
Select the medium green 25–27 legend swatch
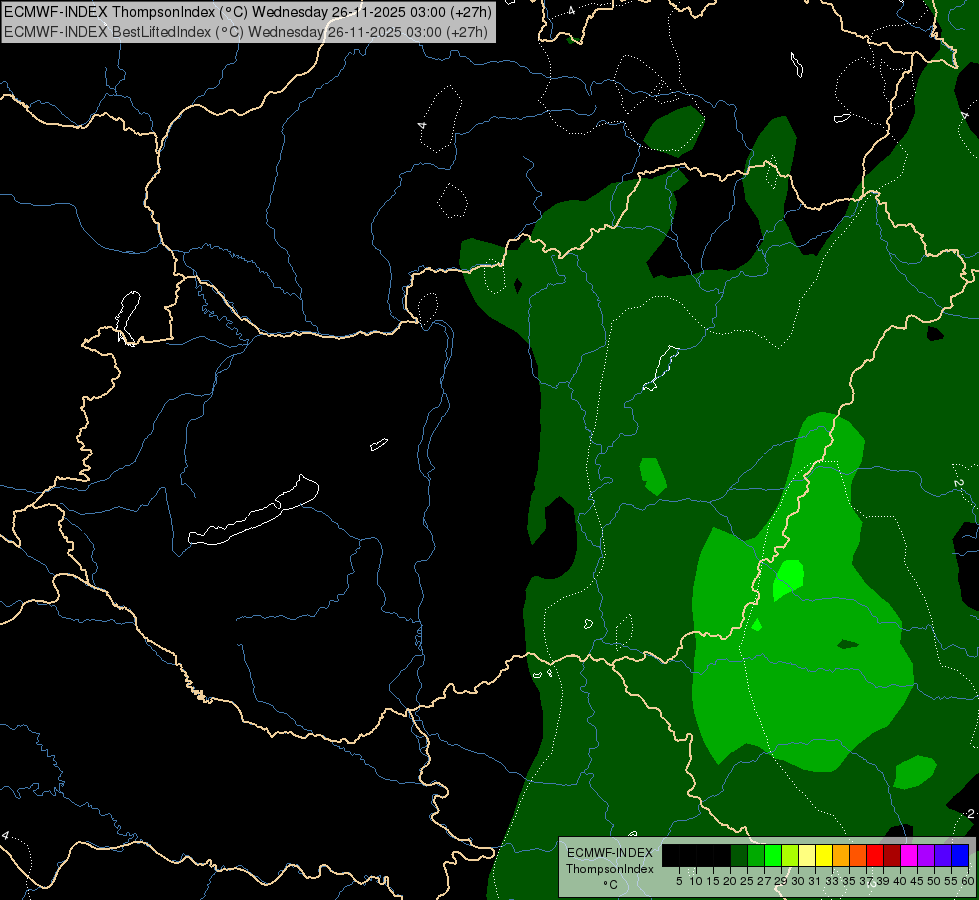(756, 856)
